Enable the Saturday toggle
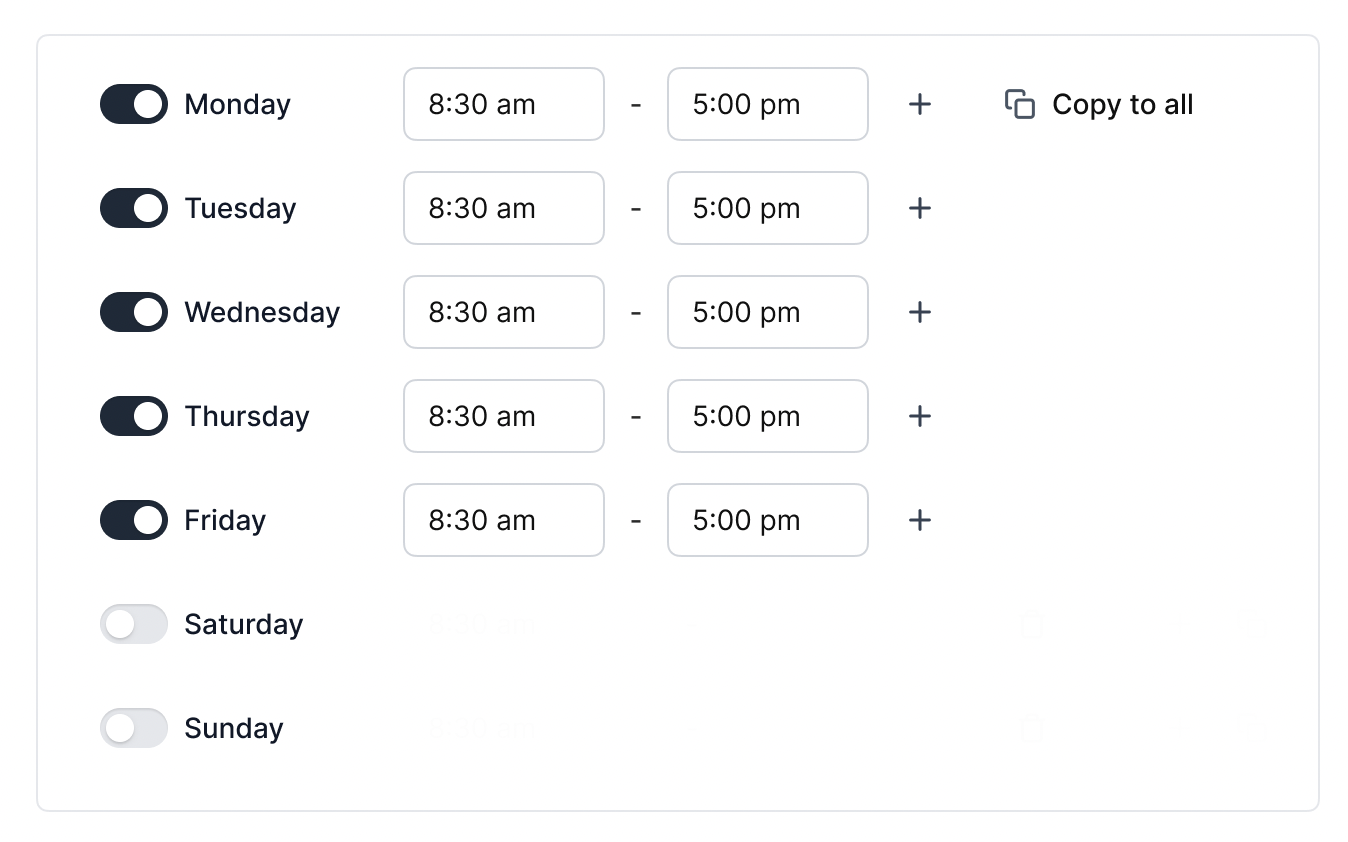The width and height of the screenshot is (1348, 842). pyautogui.click(x=133, y=624)
